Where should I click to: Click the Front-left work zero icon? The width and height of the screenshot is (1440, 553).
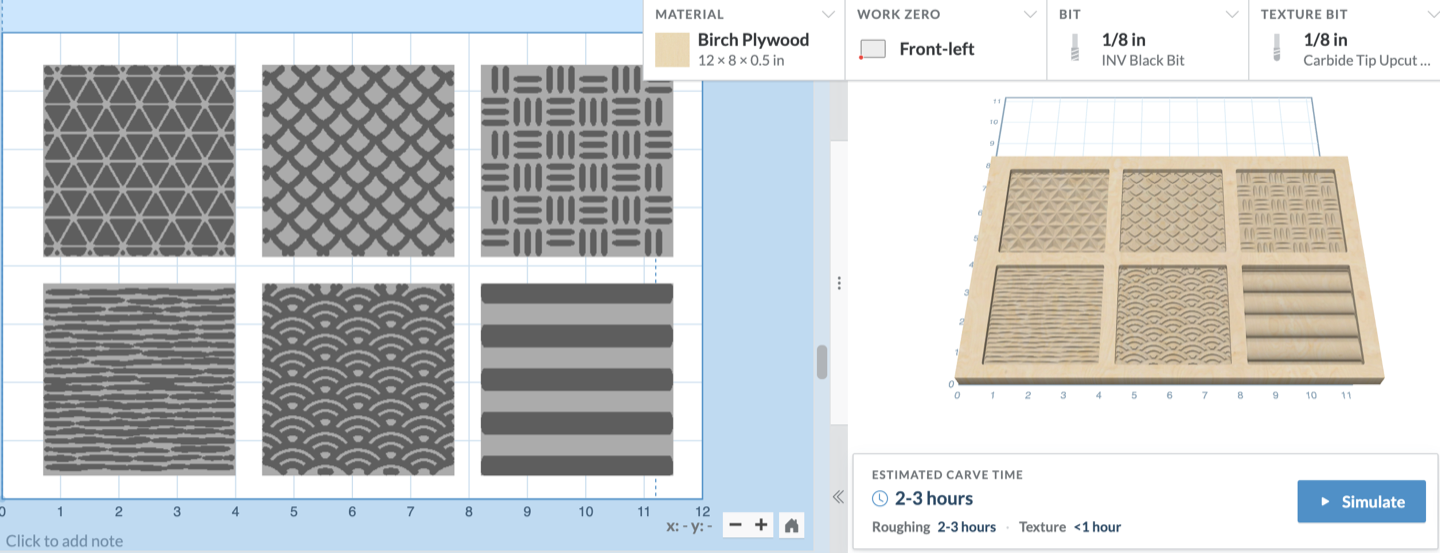point(873,49)
